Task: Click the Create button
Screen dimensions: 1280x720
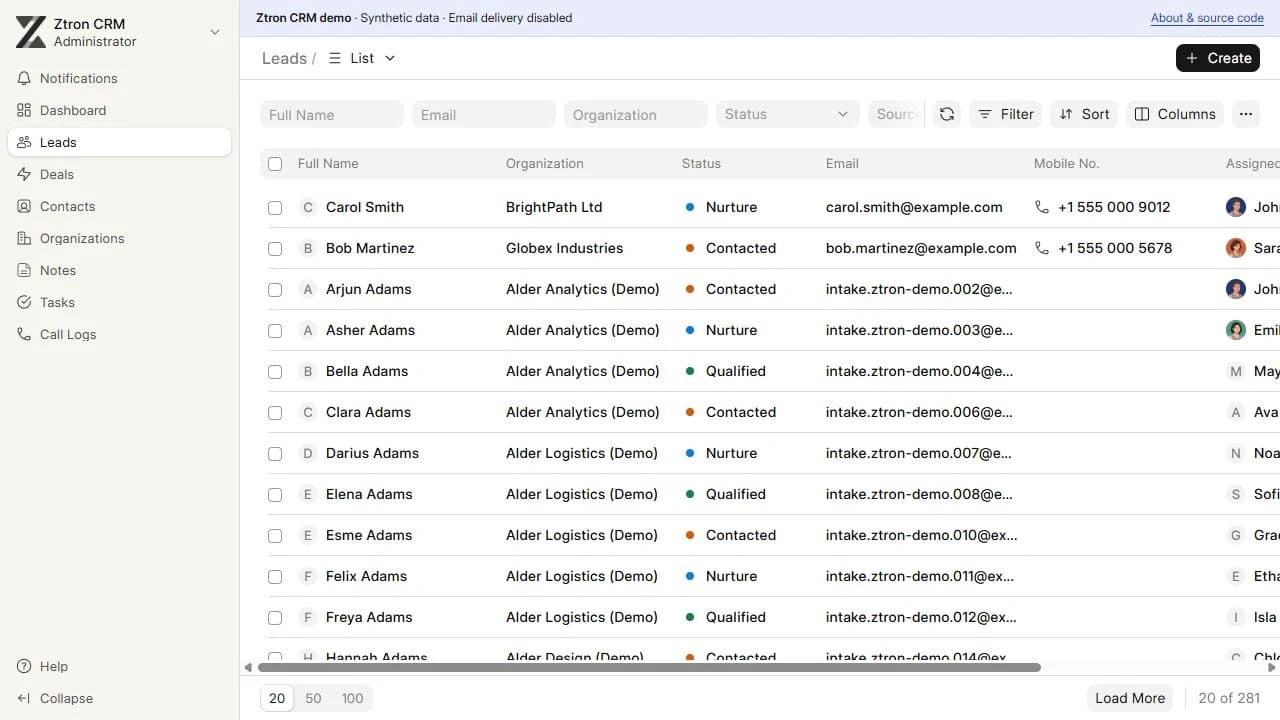Action: coord(1218,58)
